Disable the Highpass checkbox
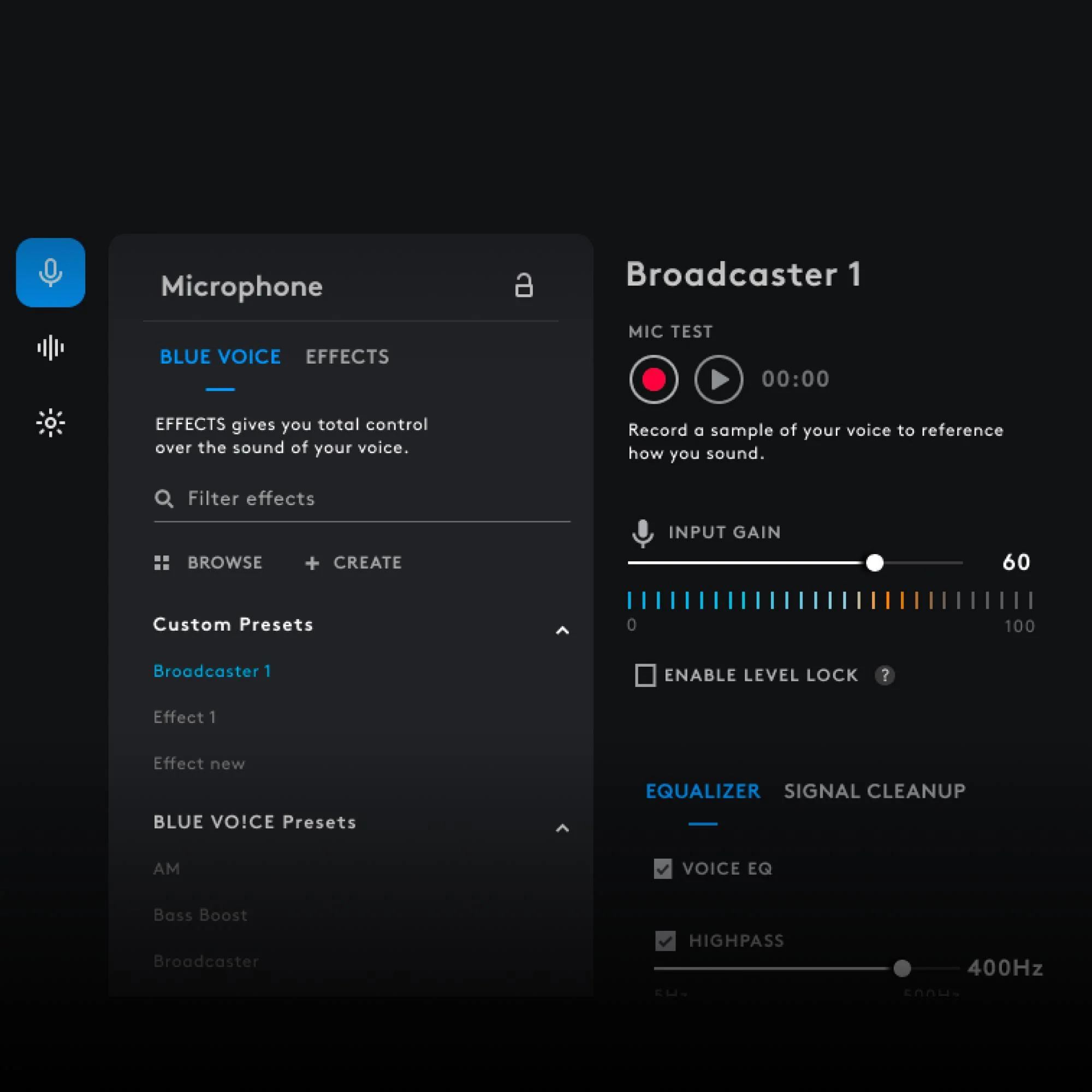This screenshot has height=1092, width=1092. 665,941
